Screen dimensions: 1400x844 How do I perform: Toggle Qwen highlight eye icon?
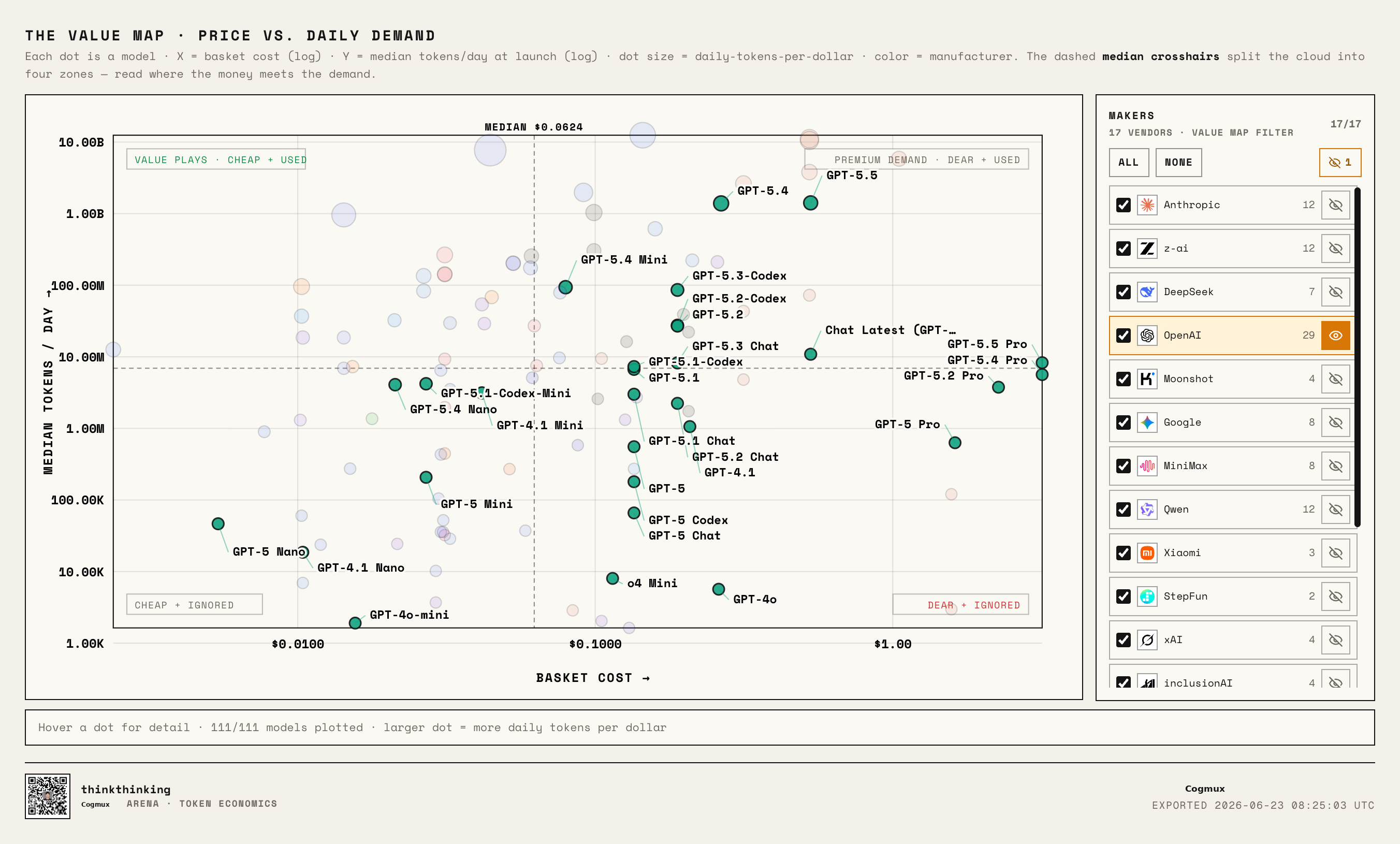pos(1335,509)
